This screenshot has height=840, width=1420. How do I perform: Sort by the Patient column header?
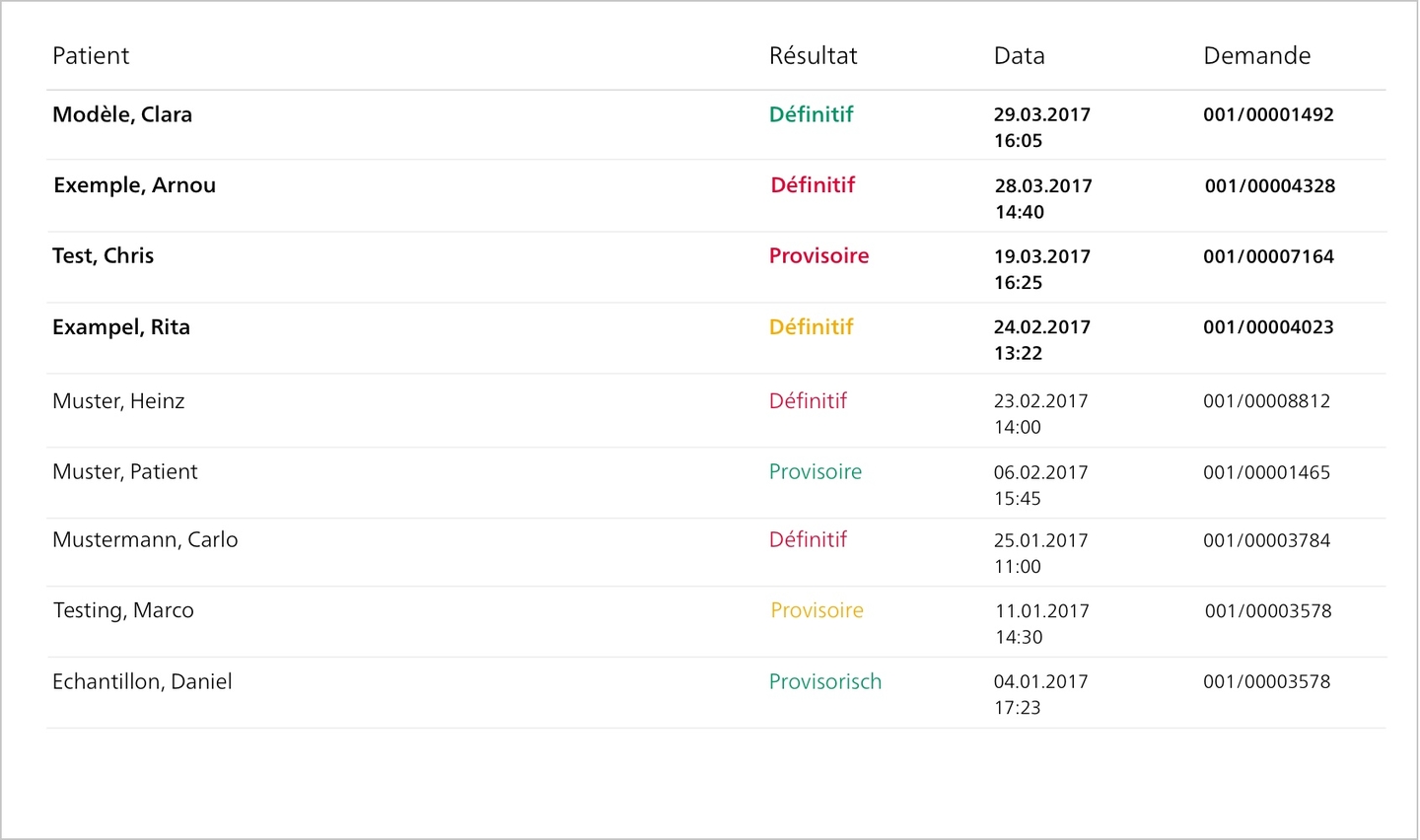[91, 56]
